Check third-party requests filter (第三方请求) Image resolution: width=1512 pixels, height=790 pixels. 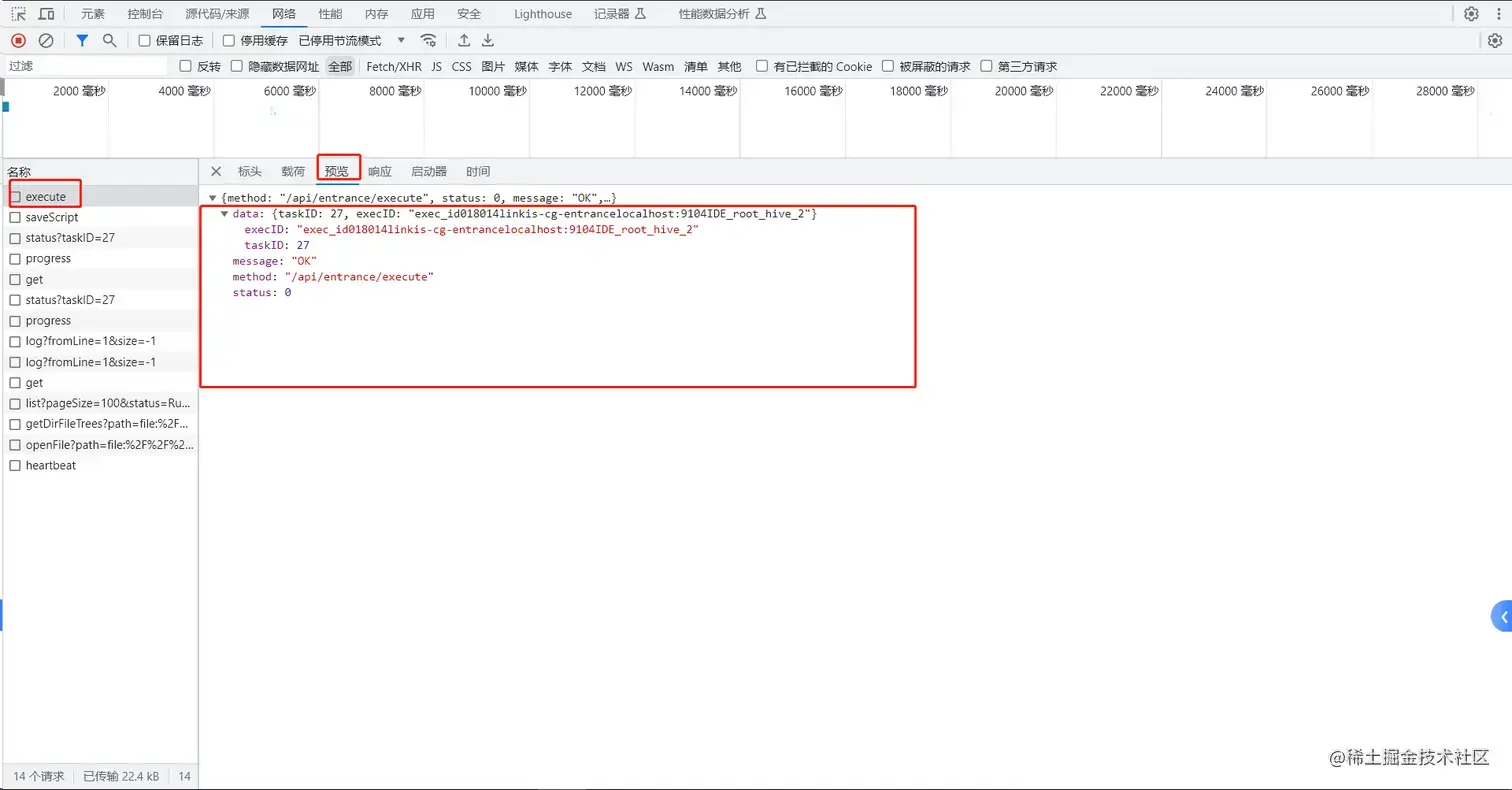(x=986, y=66)
